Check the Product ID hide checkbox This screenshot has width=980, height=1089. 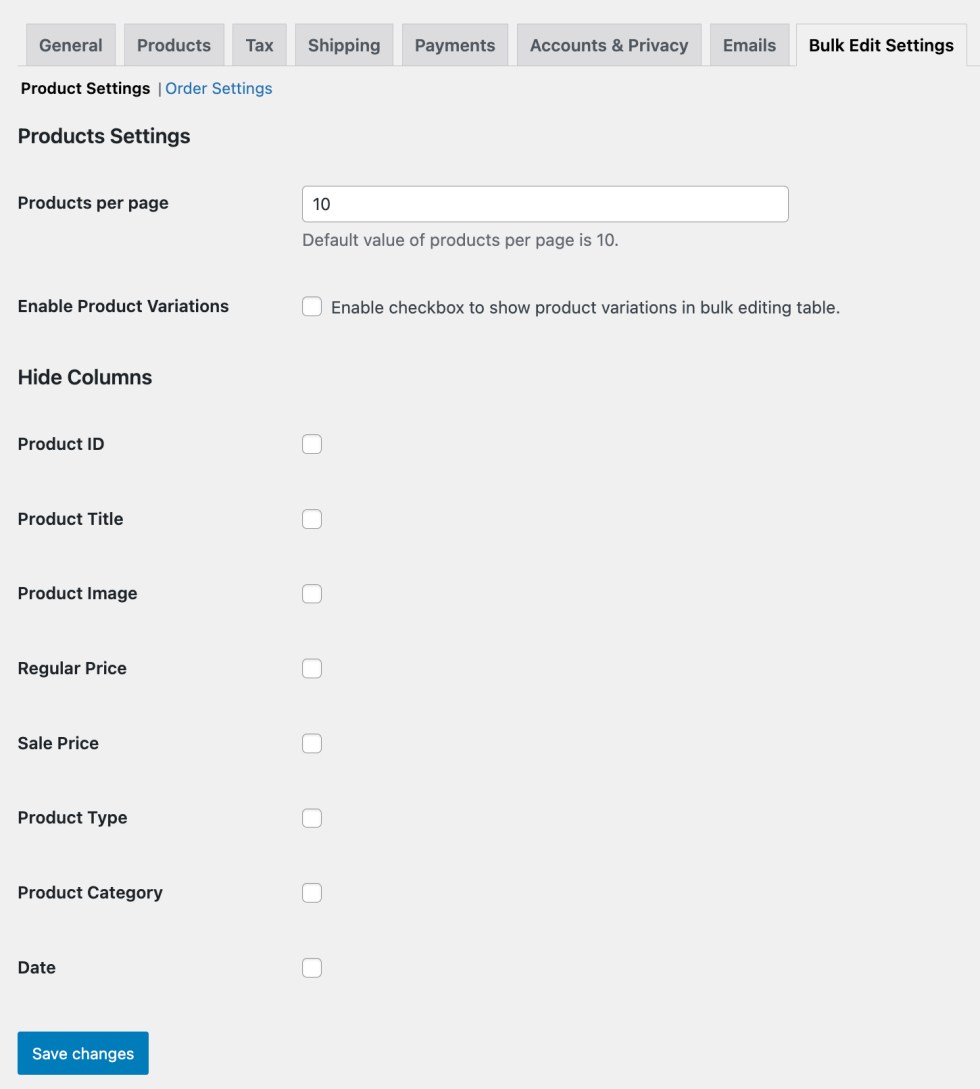312,444
